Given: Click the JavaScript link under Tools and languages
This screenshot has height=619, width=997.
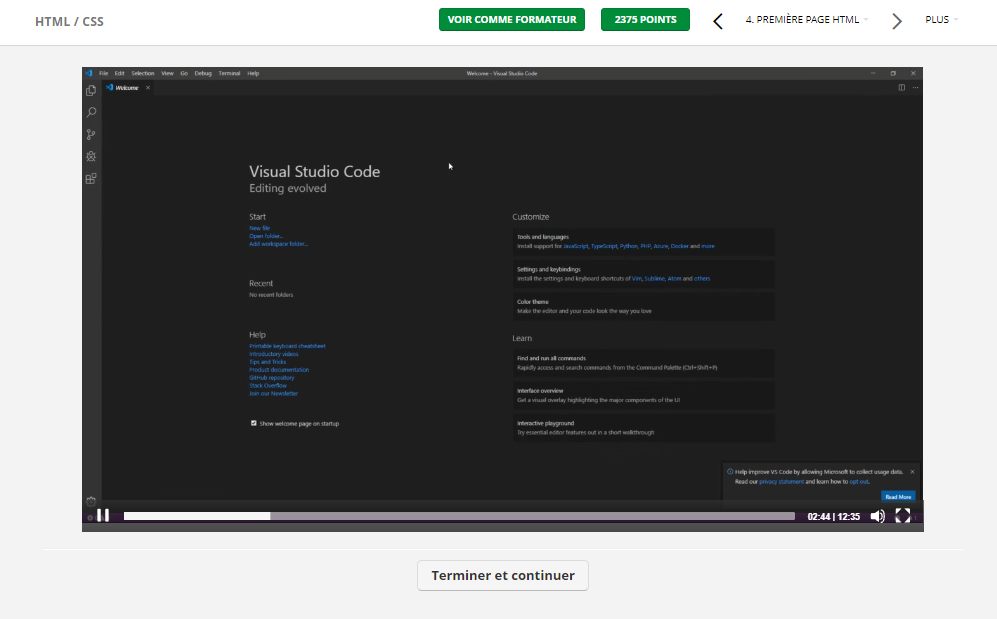Looking at the screenshot, I should (576, 246).
